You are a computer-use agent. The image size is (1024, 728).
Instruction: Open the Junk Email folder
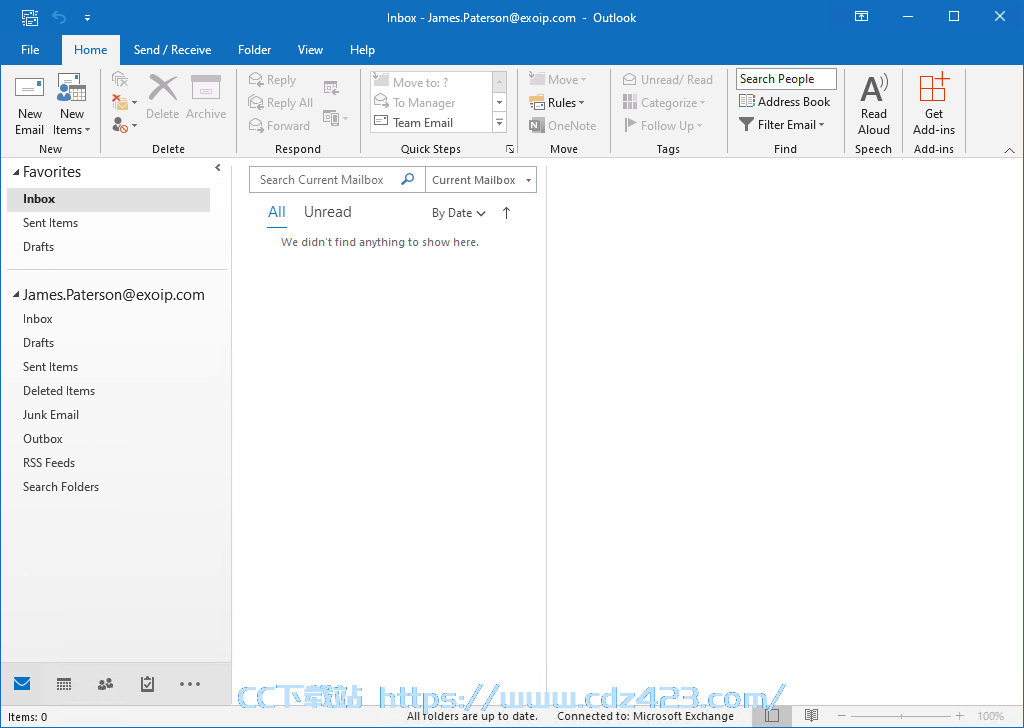click(51, 415)
